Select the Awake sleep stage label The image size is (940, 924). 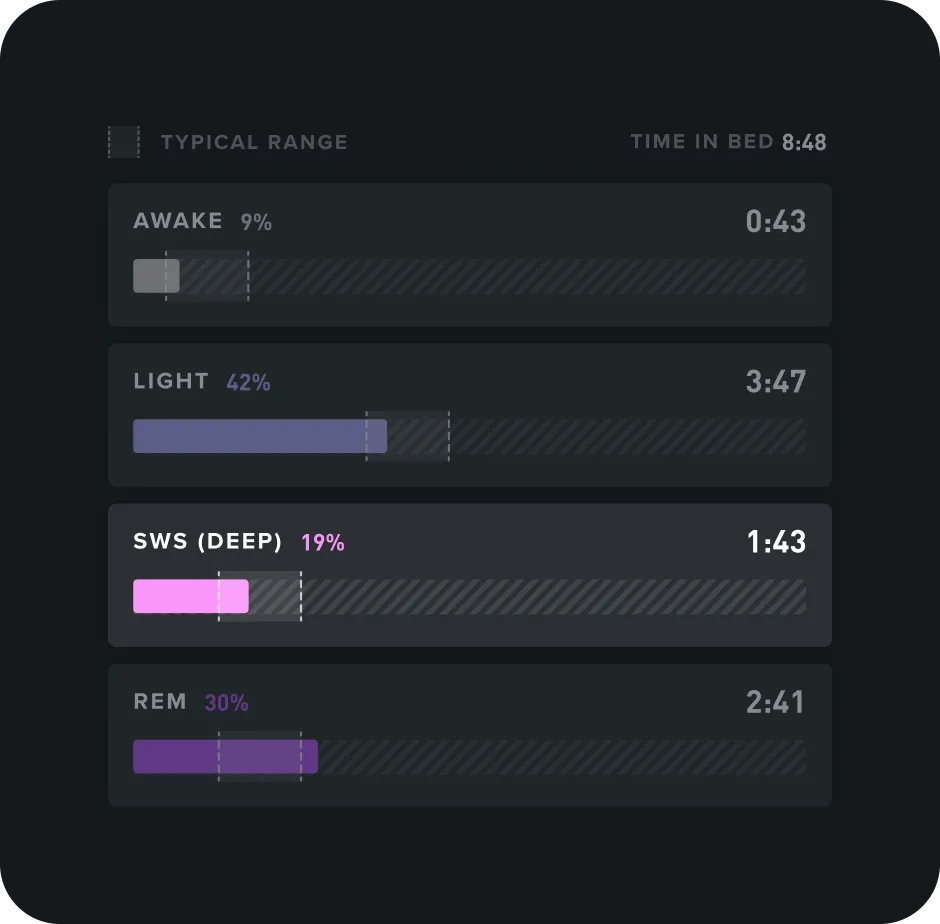tap(178, 221)
